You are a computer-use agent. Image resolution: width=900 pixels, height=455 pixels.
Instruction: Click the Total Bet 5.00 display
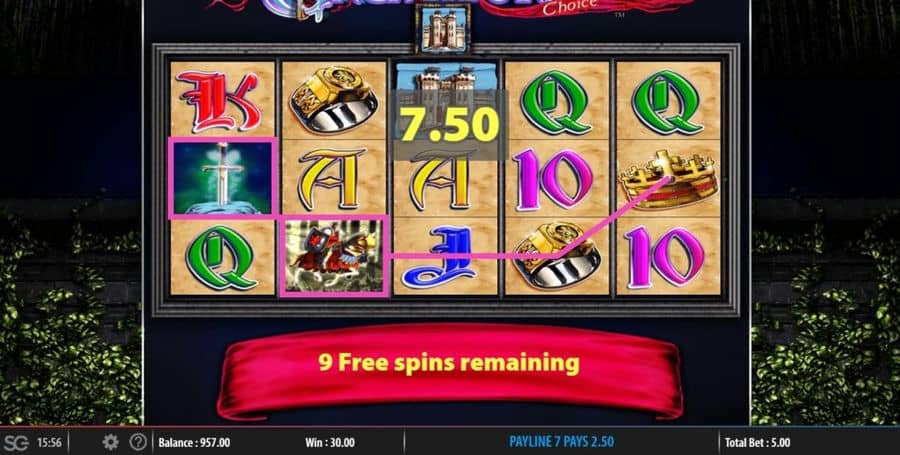pyautogui.click(x=757, y=442)
